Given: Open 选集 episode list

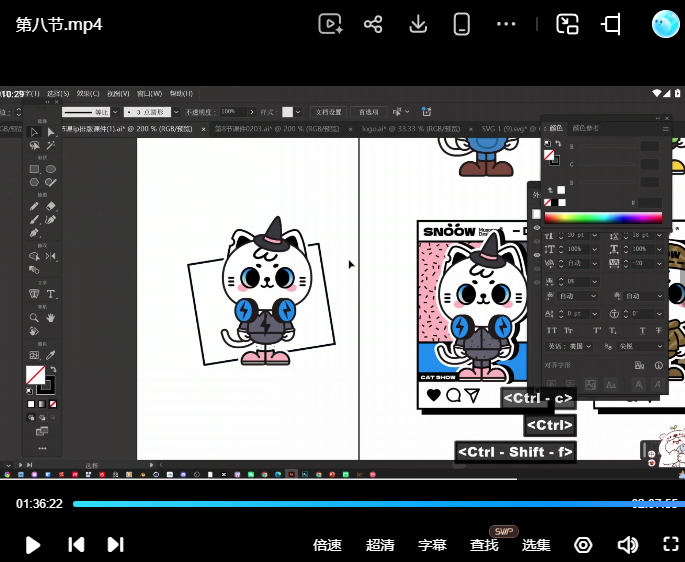Looking at the screenshot, I should coord(536,545).
